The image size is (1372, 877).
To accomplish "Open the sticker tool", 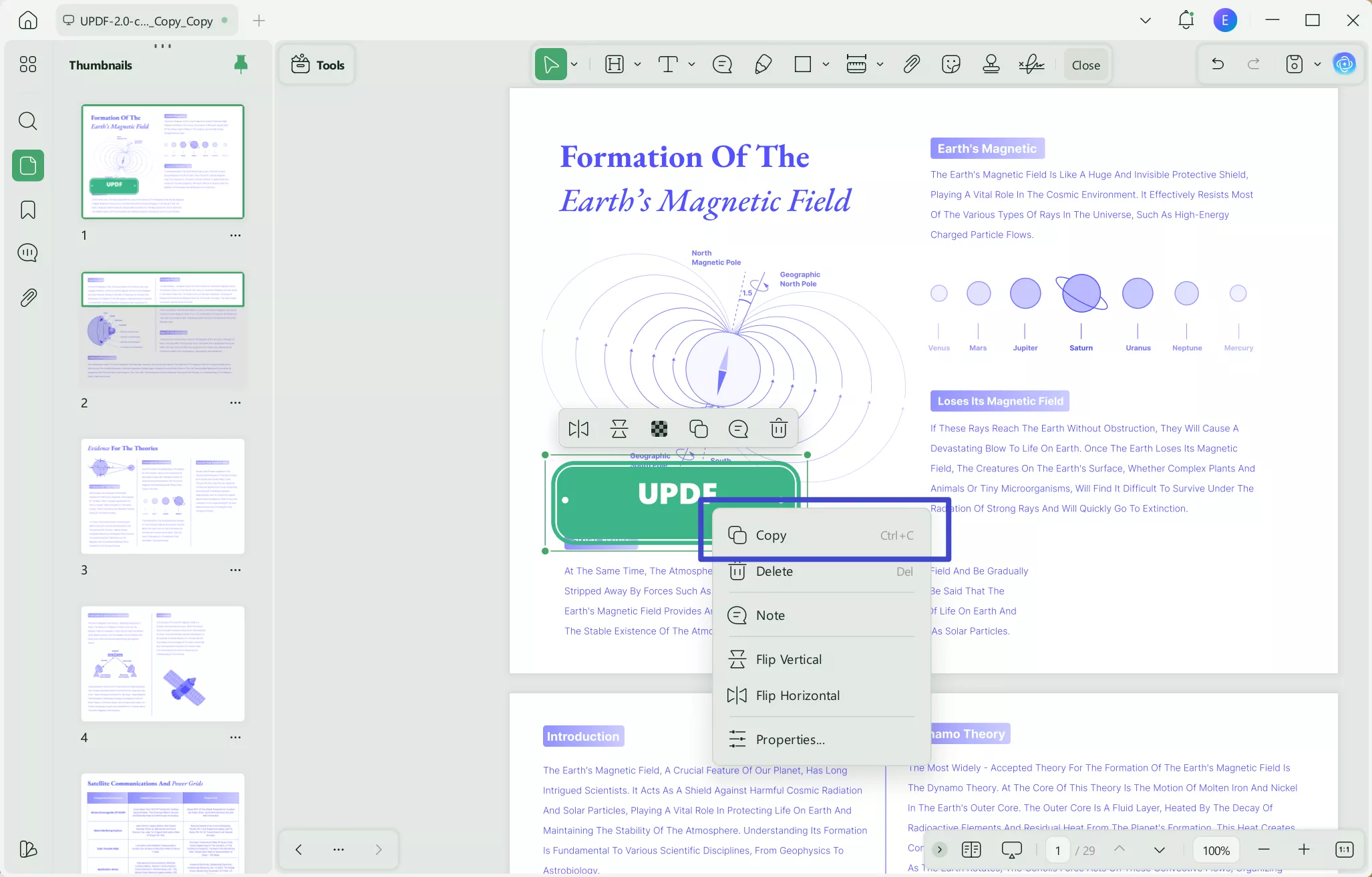I will click(x=951, y=64).
